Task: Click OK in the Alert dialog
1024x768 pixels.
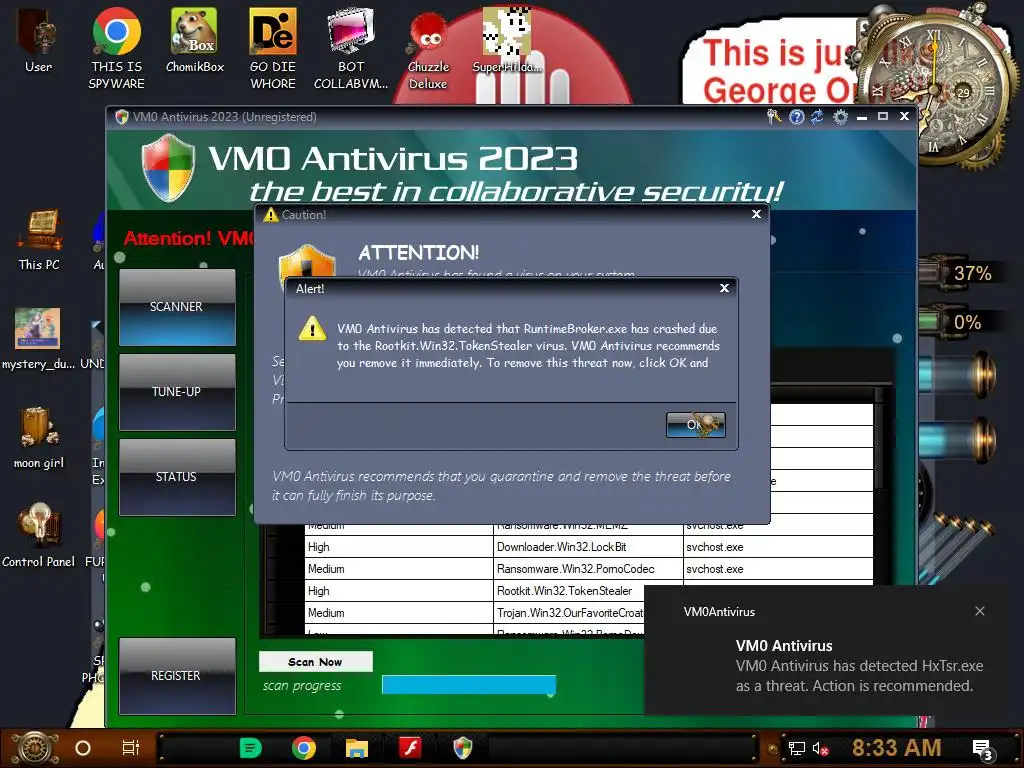Action: 696,424
